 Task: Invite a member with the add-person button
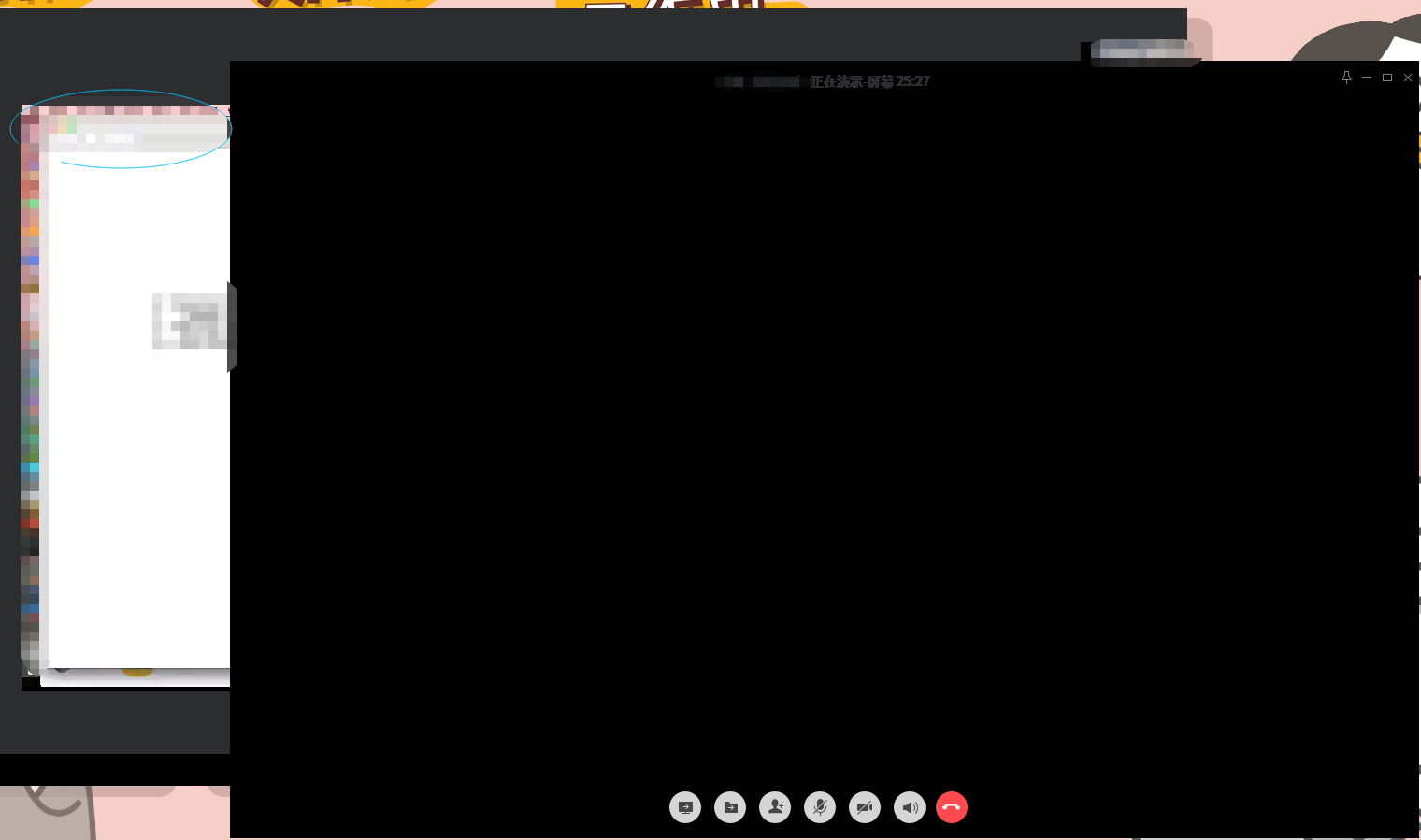pos(775,807)
